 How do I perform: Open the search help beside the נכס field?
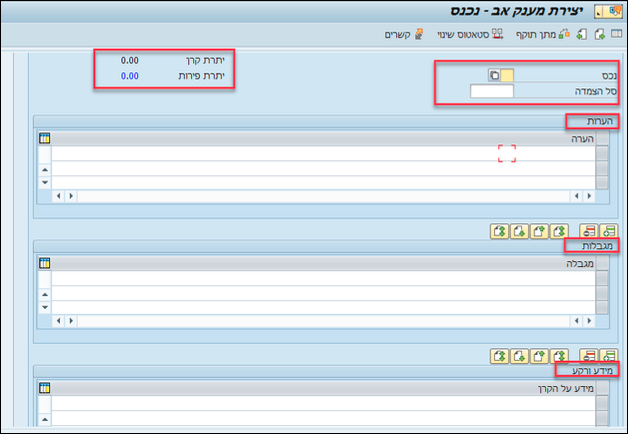click(x=494, y=75)
